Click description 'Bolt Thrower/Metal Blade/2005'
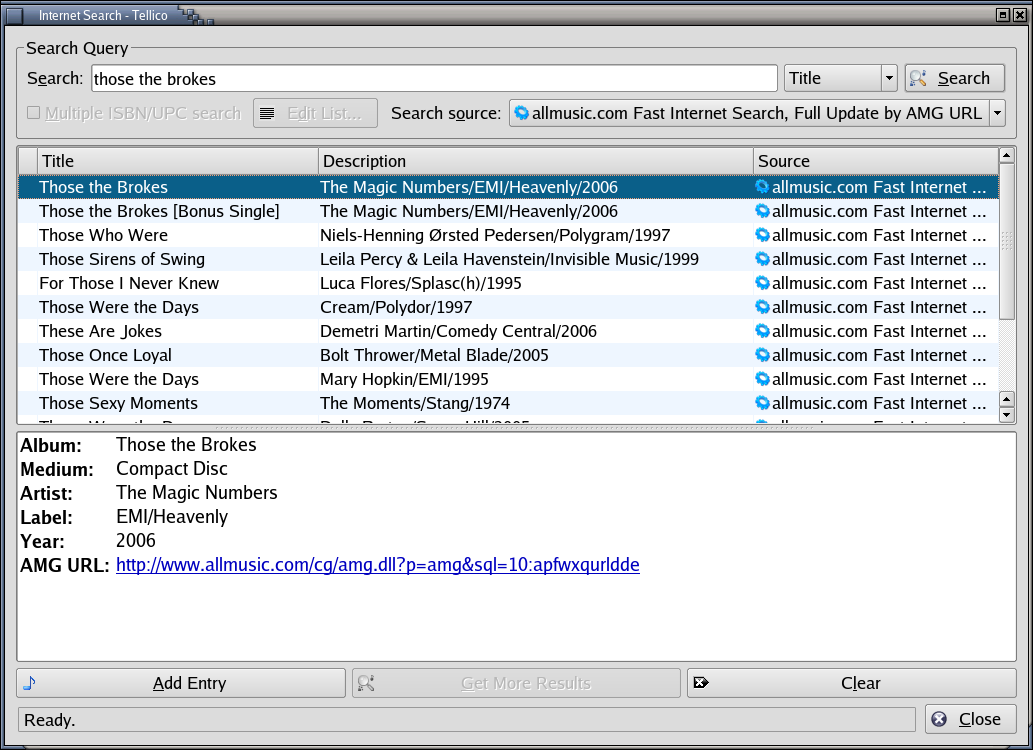Screen dimensions: 1033x750 pyautogui.click(x=434, y=355)
